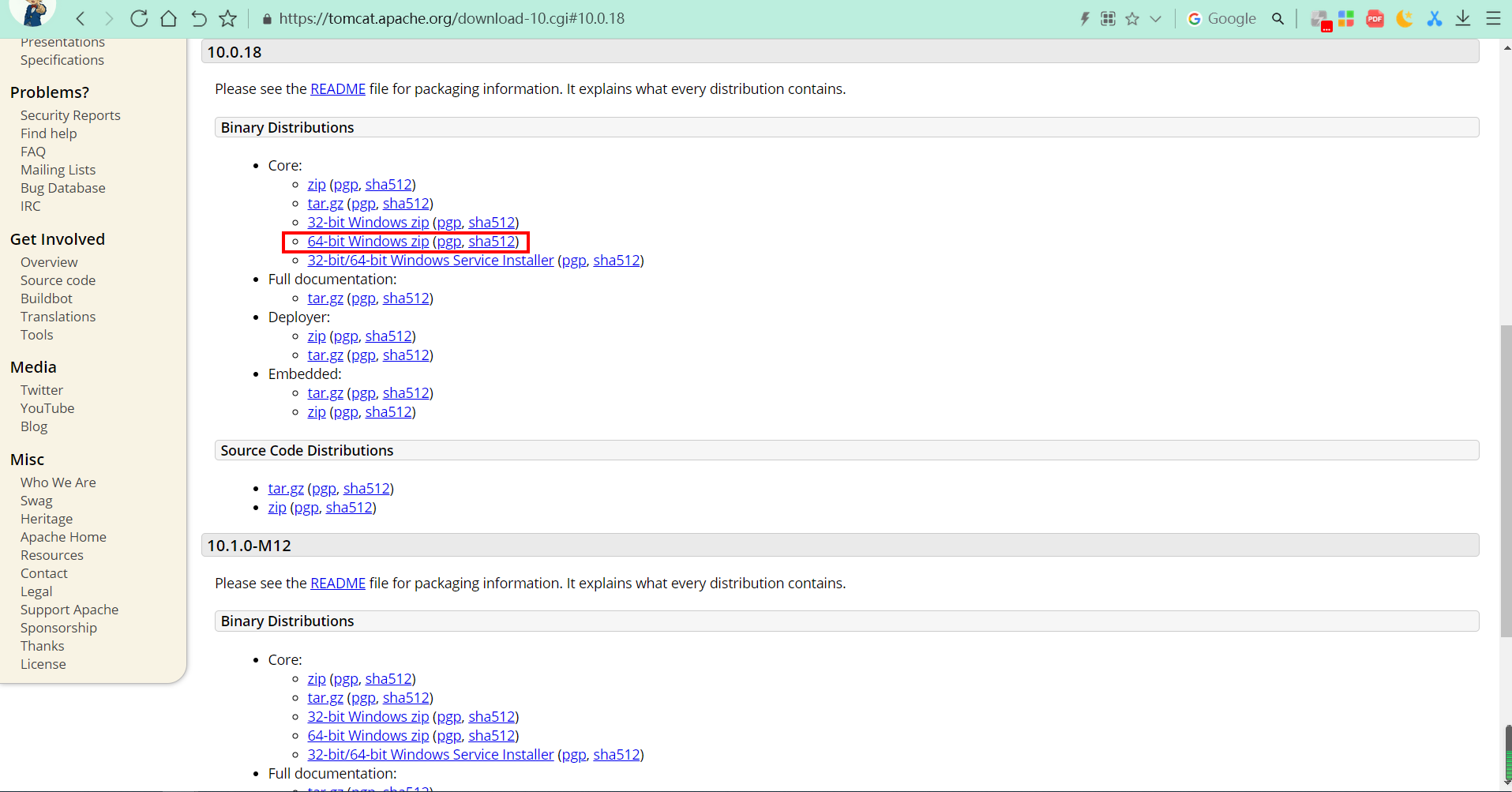
Task: Open the extension with red badge
Action: pyautogui.click(x=1319, y=20)
